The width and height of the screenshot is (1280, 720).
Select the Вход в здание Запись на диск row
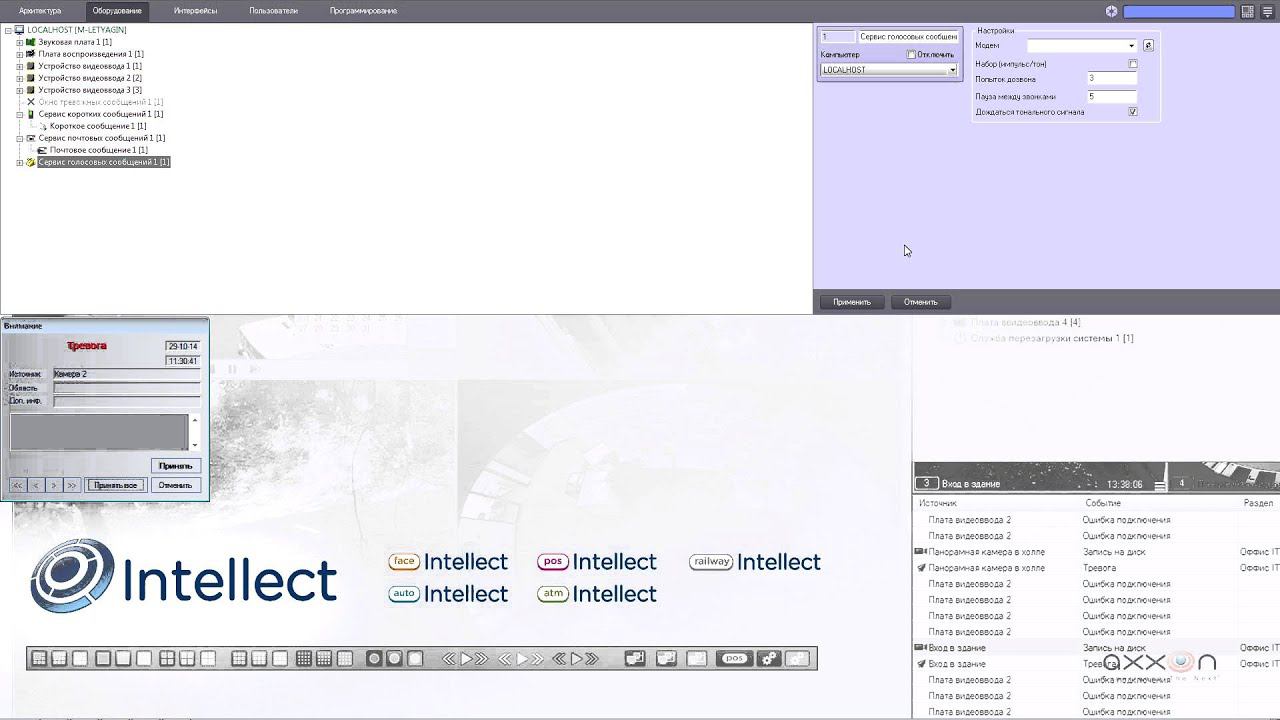[x=1095, y=648]
